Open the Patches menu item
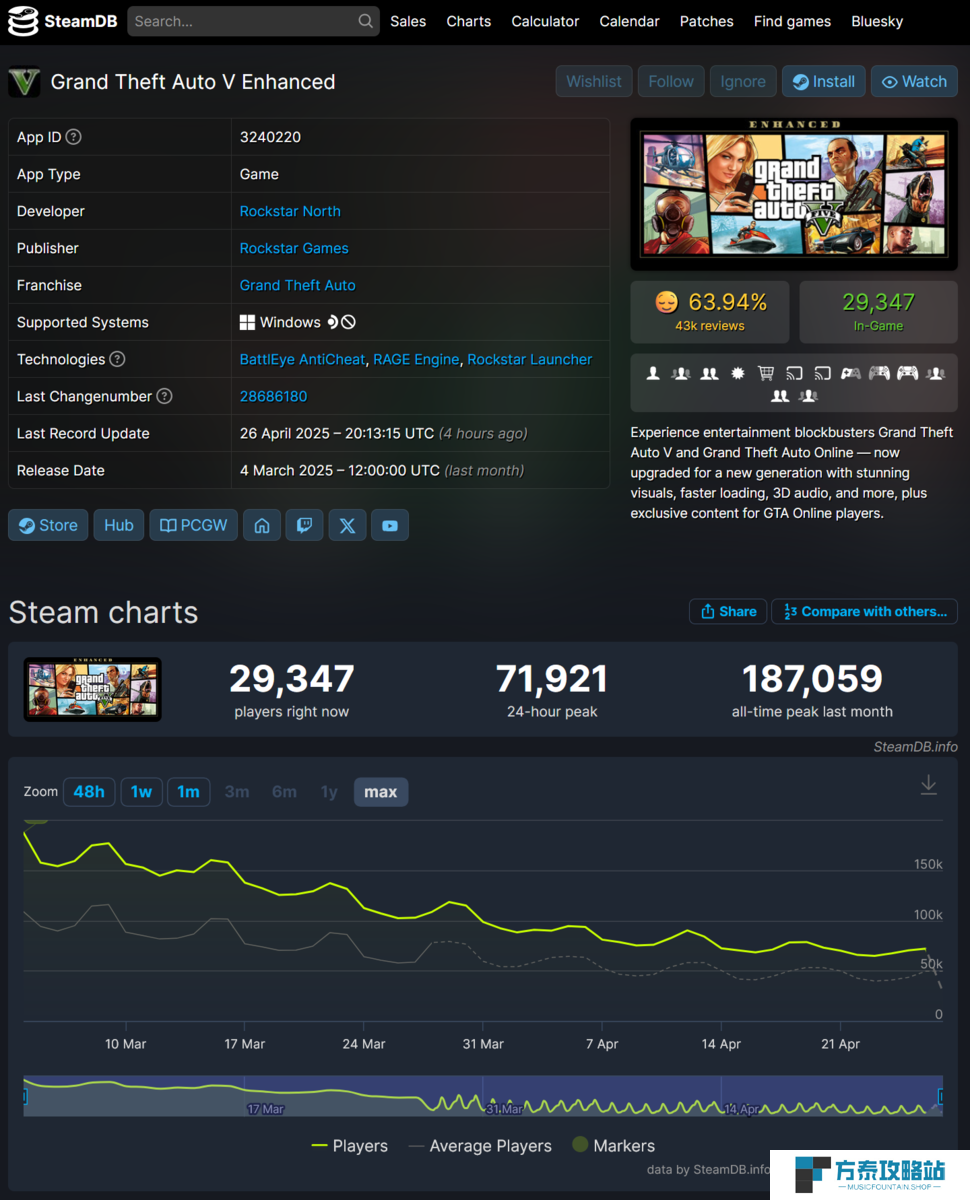Screen dimensions: 970x1200 [706, 21]
